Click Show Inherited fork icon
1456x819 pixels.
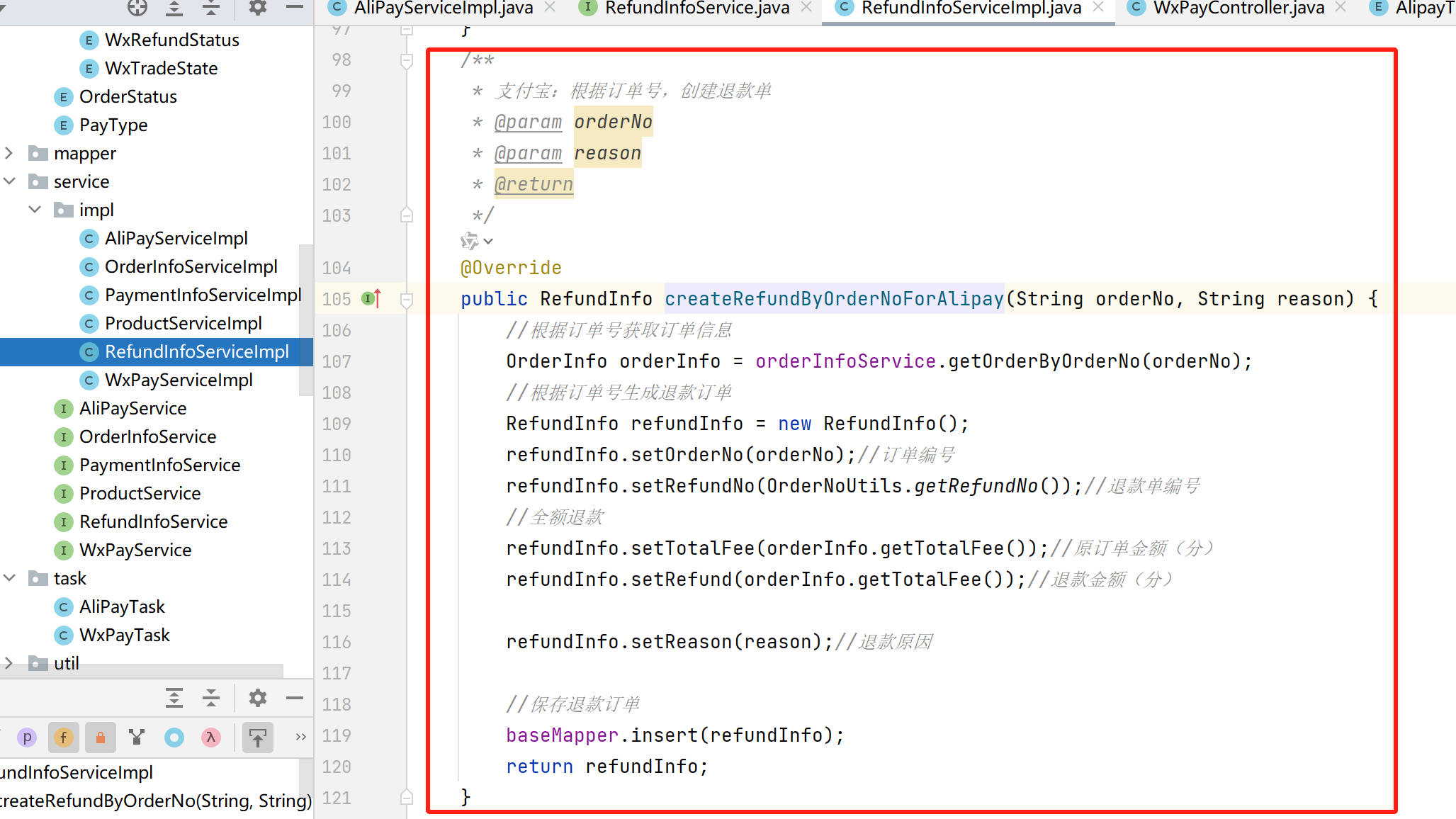point(137,738)
